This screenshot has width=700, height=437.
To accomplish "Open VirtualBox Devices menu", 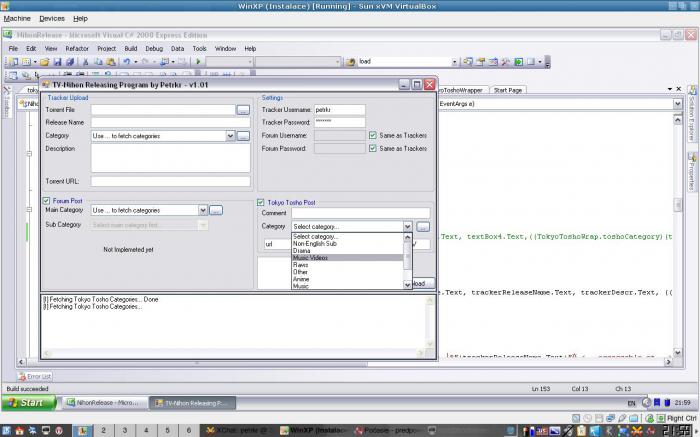I will click(x=52, y=18).
